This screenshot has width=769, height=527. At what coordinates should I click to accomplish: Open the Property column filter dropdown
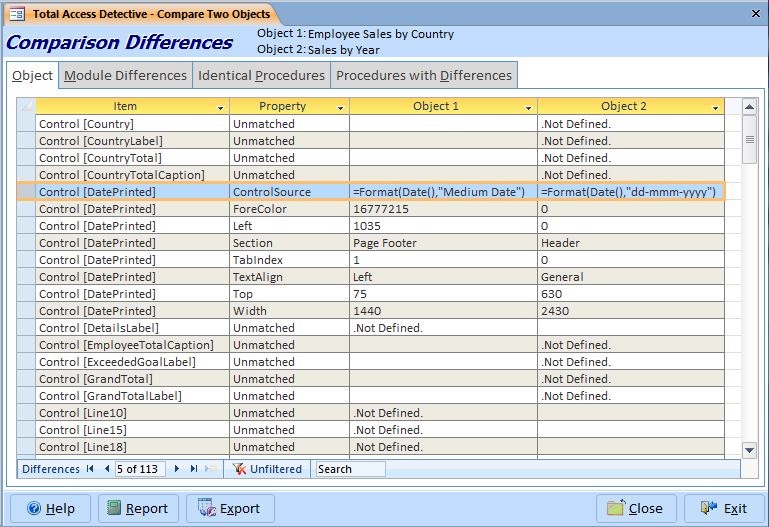(x=340, y=107)
